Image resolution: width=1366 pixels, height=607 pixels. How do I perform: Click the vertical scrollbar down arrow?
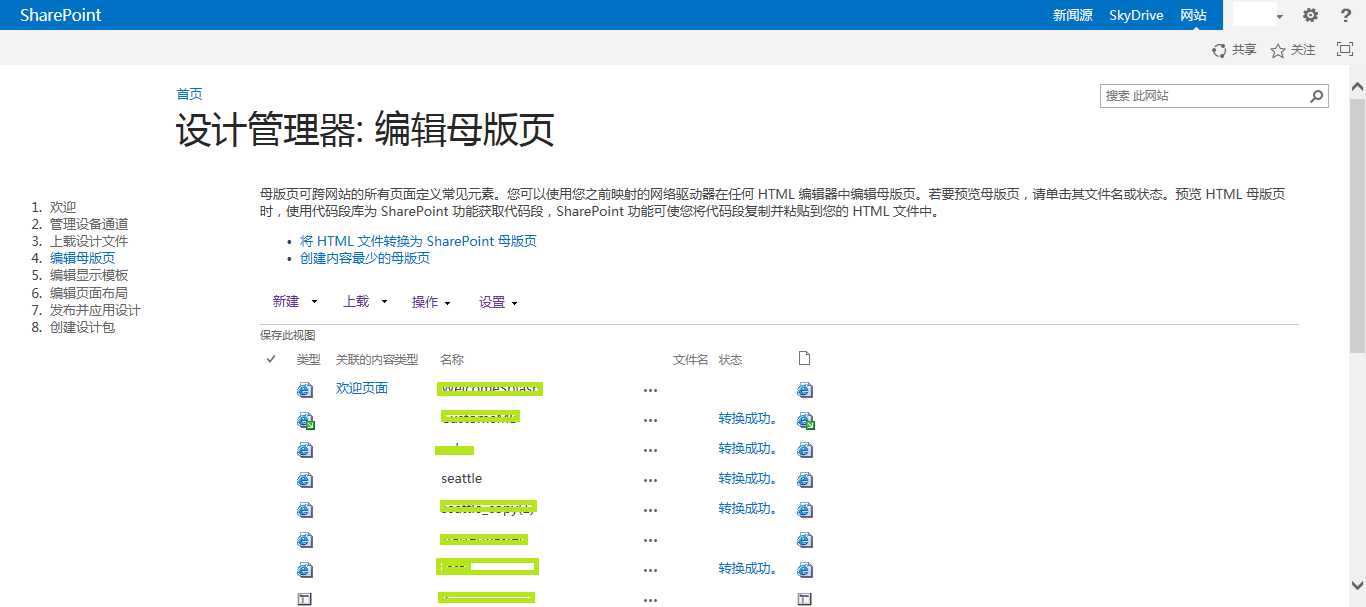pyautogui.click(x=1357, y=584)
